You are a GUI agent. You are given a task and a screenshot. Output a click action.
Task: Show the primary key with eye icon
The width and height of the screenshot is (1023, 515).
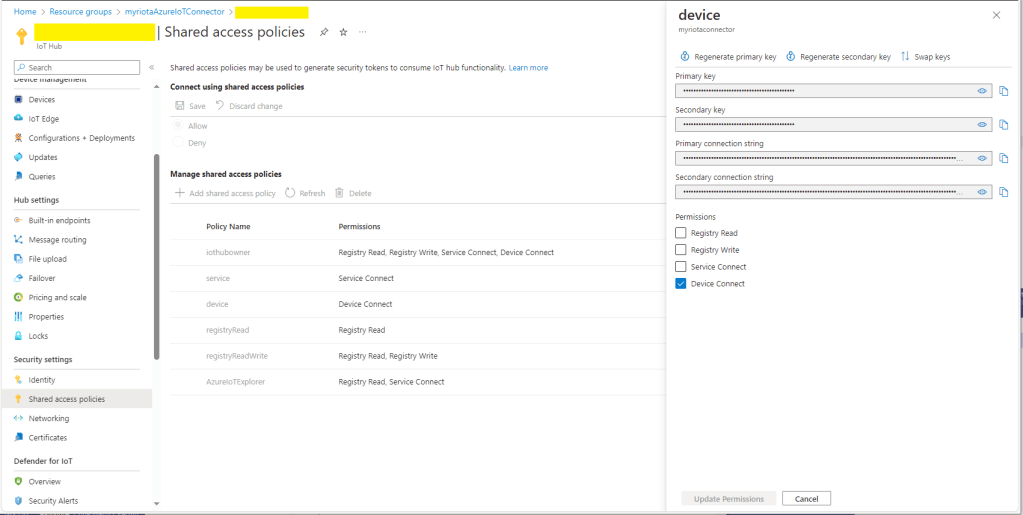click(982, 91)
